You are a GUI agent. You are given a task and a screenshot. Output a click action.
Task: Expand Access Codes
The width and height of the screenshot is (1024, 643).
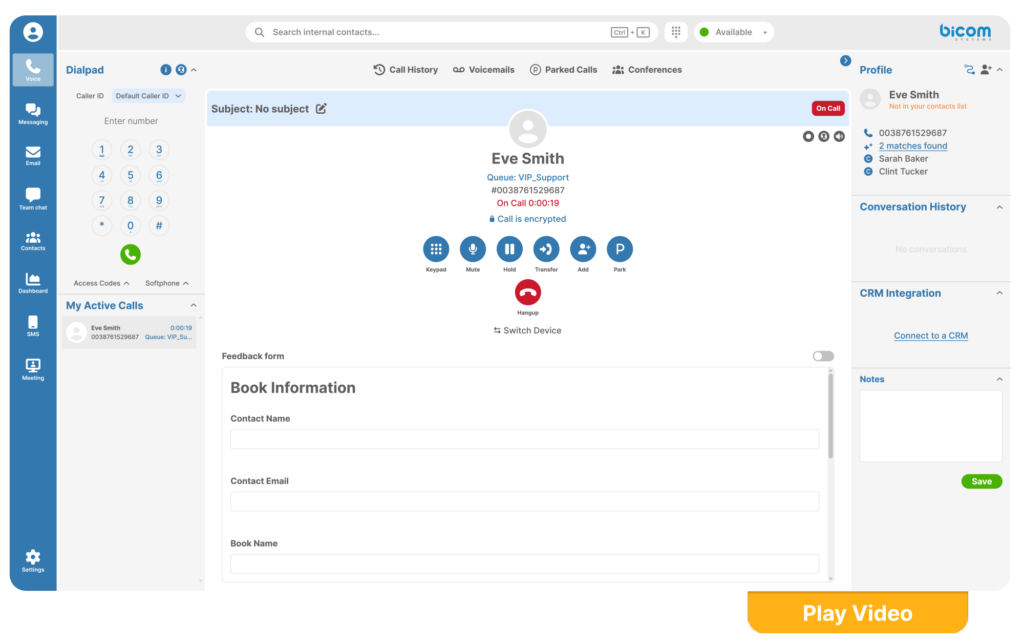(102, 283)
